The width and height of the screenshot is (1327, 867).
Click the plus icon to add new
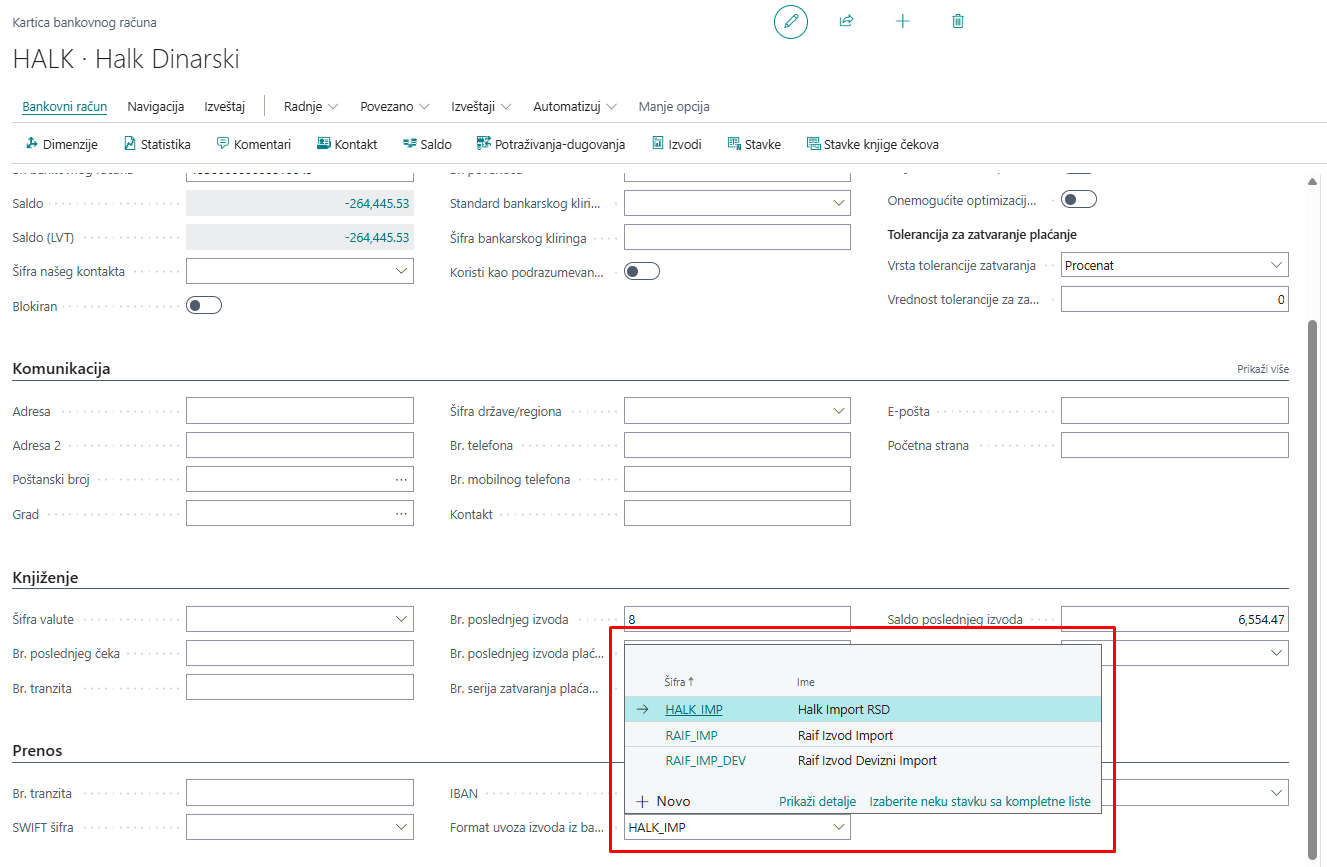point(902,21)
